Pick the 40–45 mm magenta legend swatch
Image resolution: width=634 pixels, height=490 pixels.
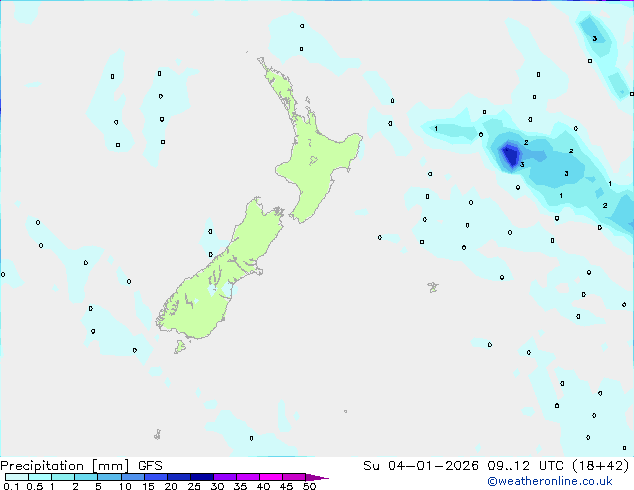point(271,477)
